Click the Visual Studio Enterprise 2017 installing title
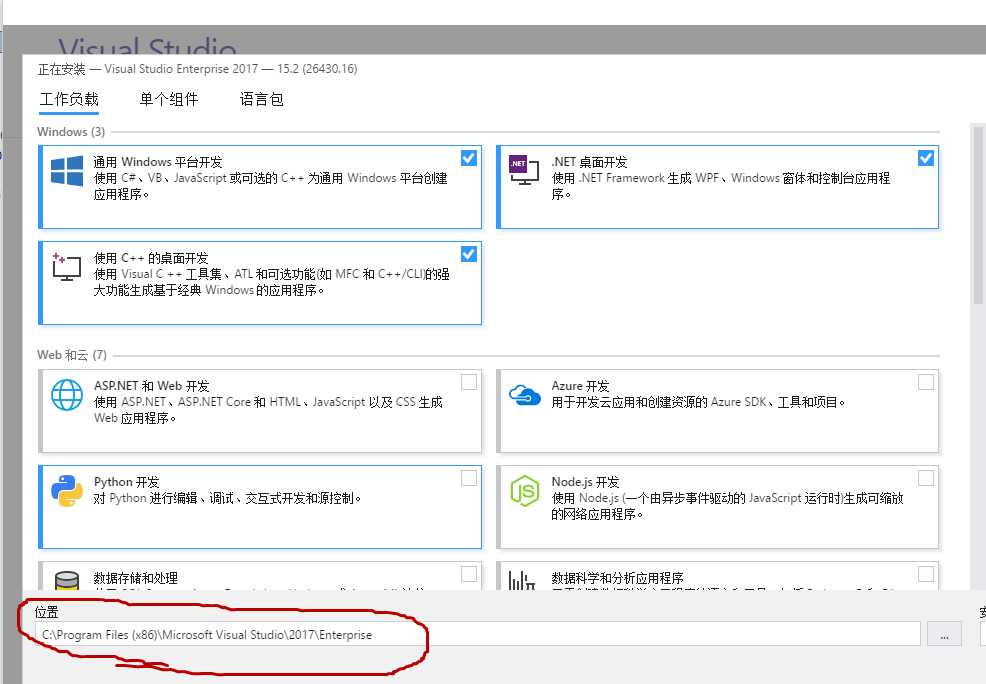This screenshot has height=684, width=986. pyautogui.click(x=197, y=69)
